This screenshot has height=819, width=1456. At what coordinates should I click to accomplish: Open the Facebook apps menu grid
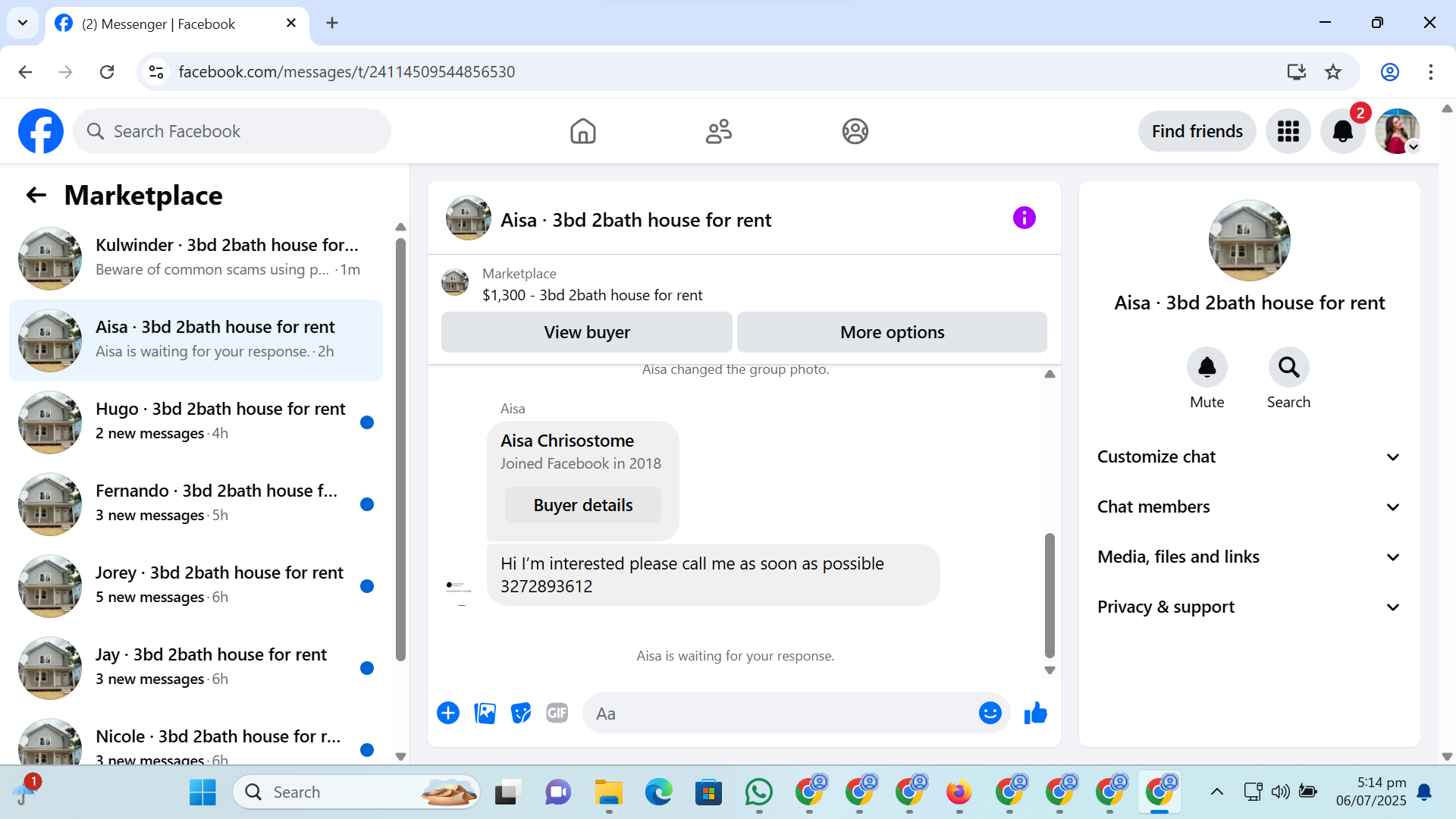point(1288,131)
